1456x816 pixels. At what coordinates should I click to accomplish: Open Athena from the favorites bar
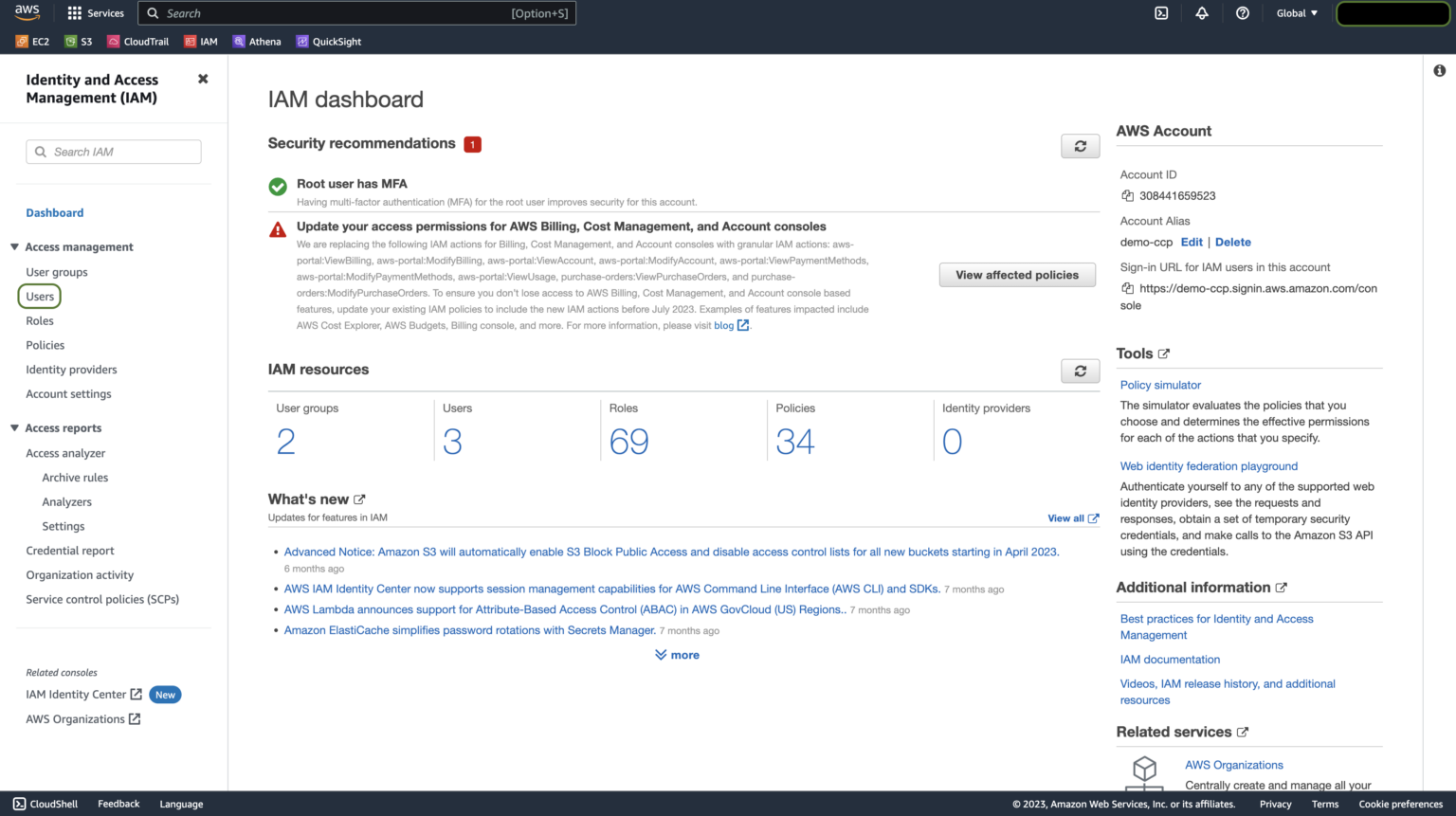pyautogui.click(x=257, y=41)
